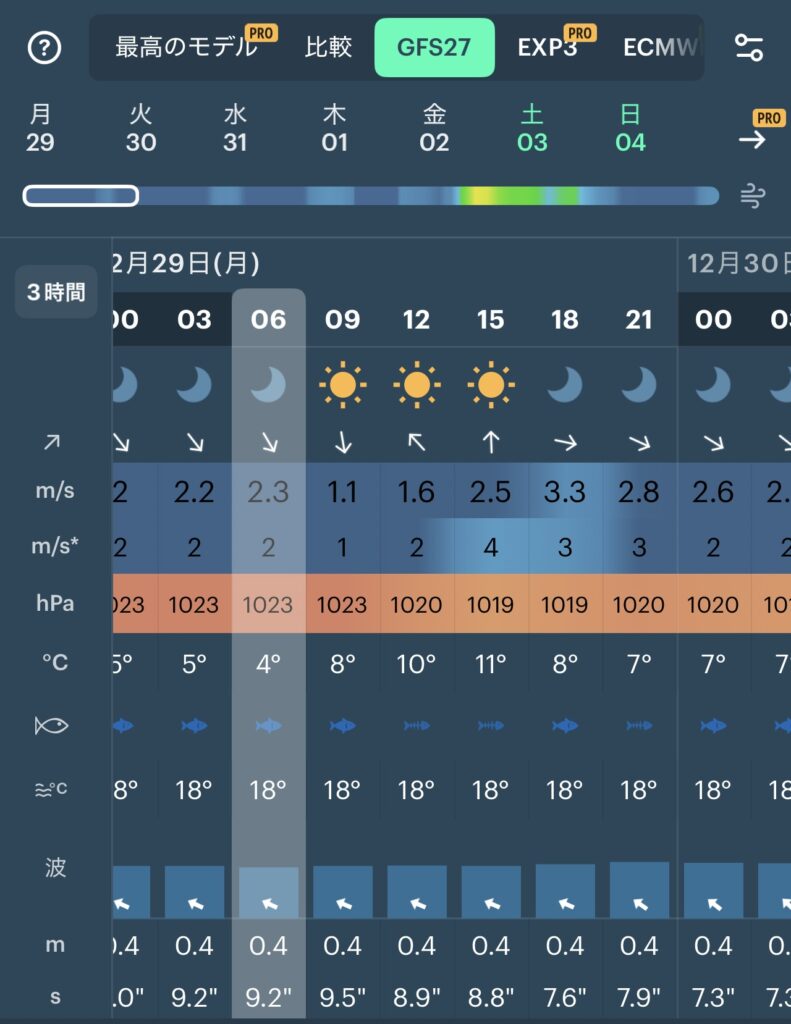Select the 最高のモデル PRO tab
791x1024 pixels.
click(188, 47)
